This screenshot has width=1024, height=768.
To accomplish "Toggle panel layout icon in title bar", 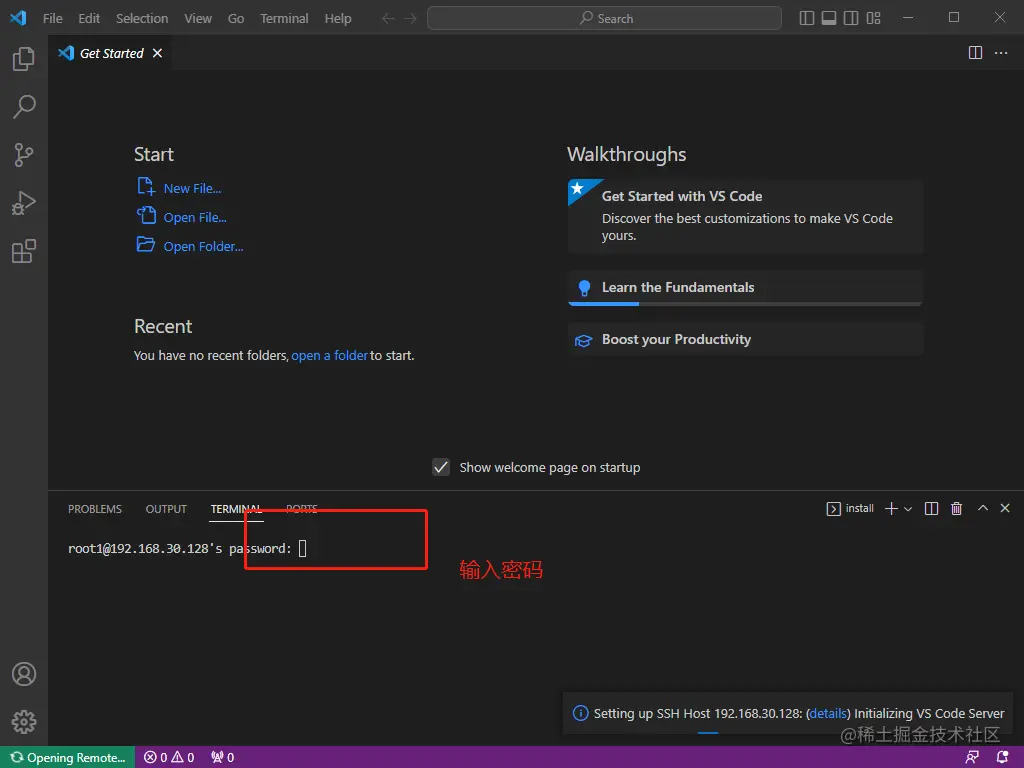I will (x=829, y=18).
